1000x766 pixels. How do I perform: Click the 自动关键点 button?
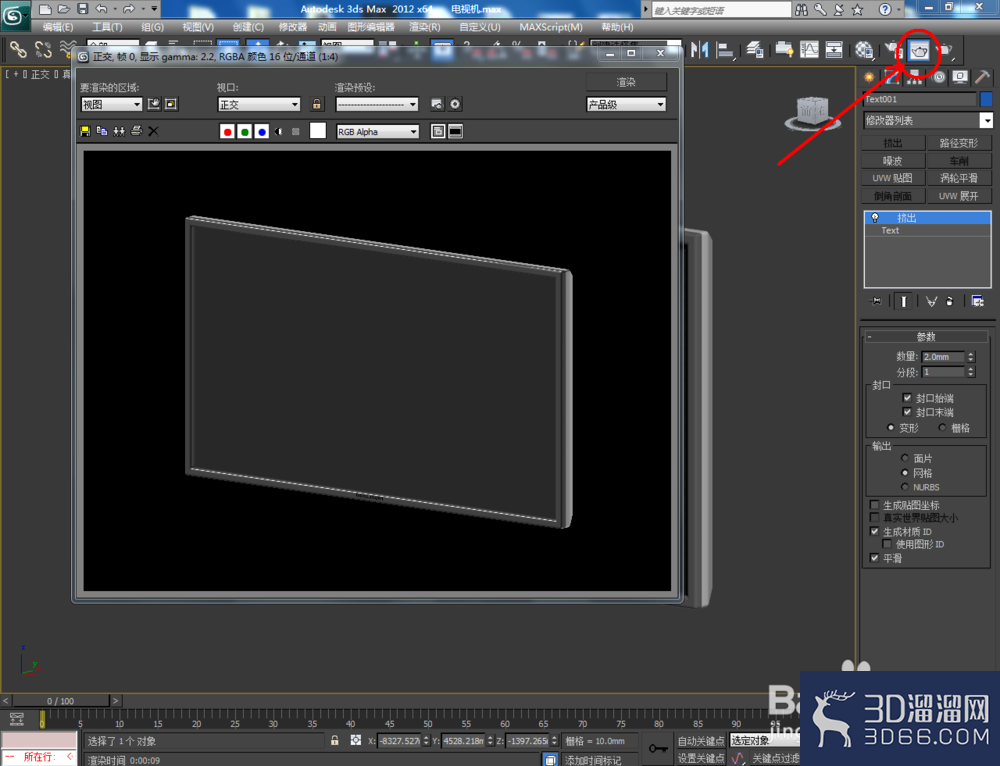[701, 740]
